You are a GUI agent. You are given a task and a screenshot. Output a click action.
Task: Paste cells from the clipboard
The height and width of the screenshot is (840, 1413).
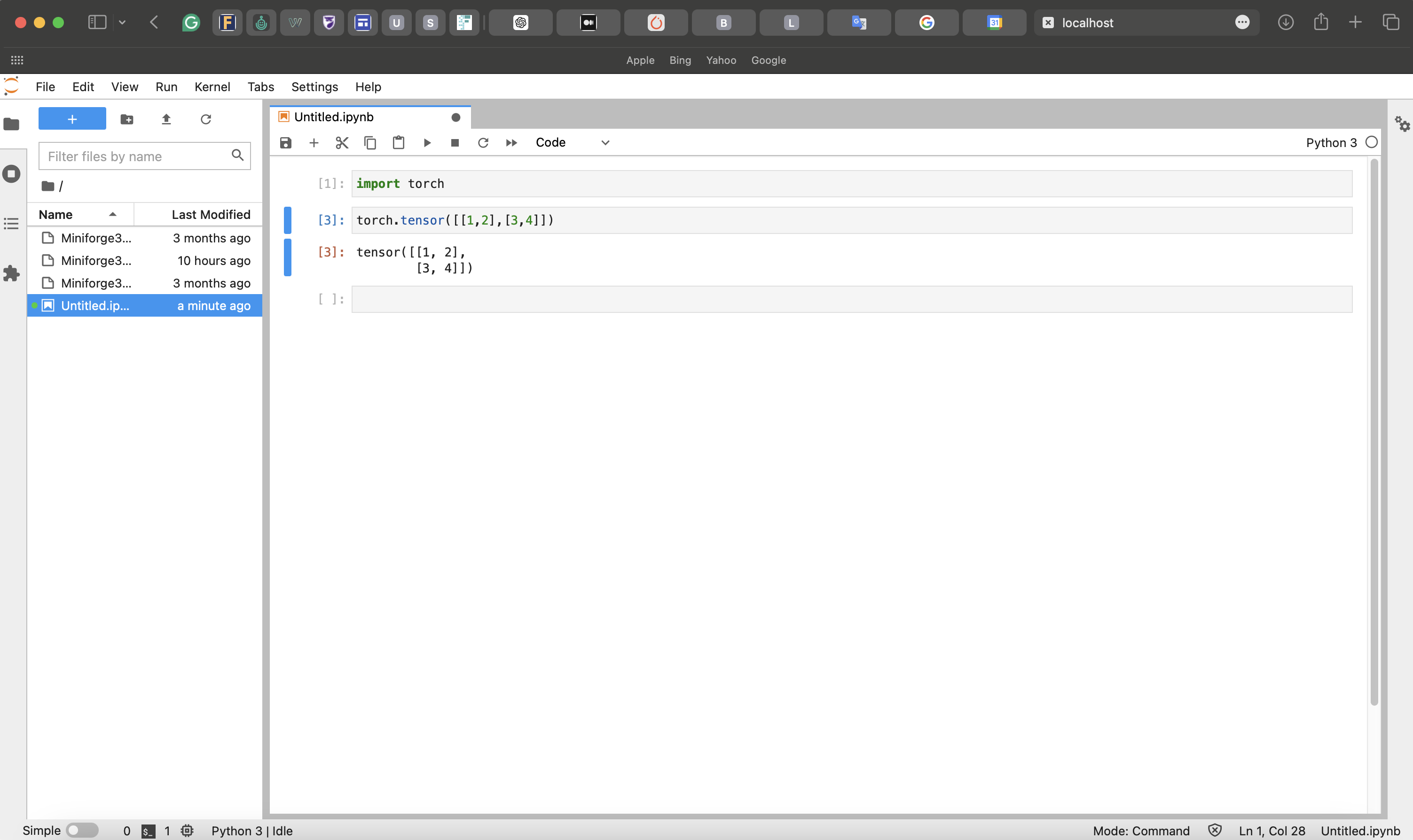tap(399, 143)
